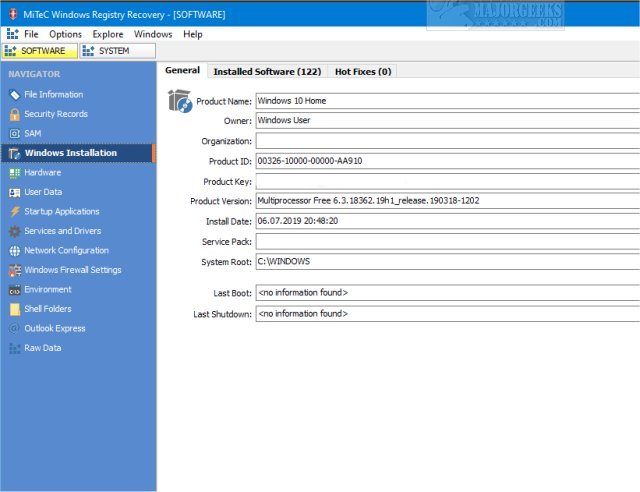
Task: Open the Help menu
Action: tap(193, 34)
